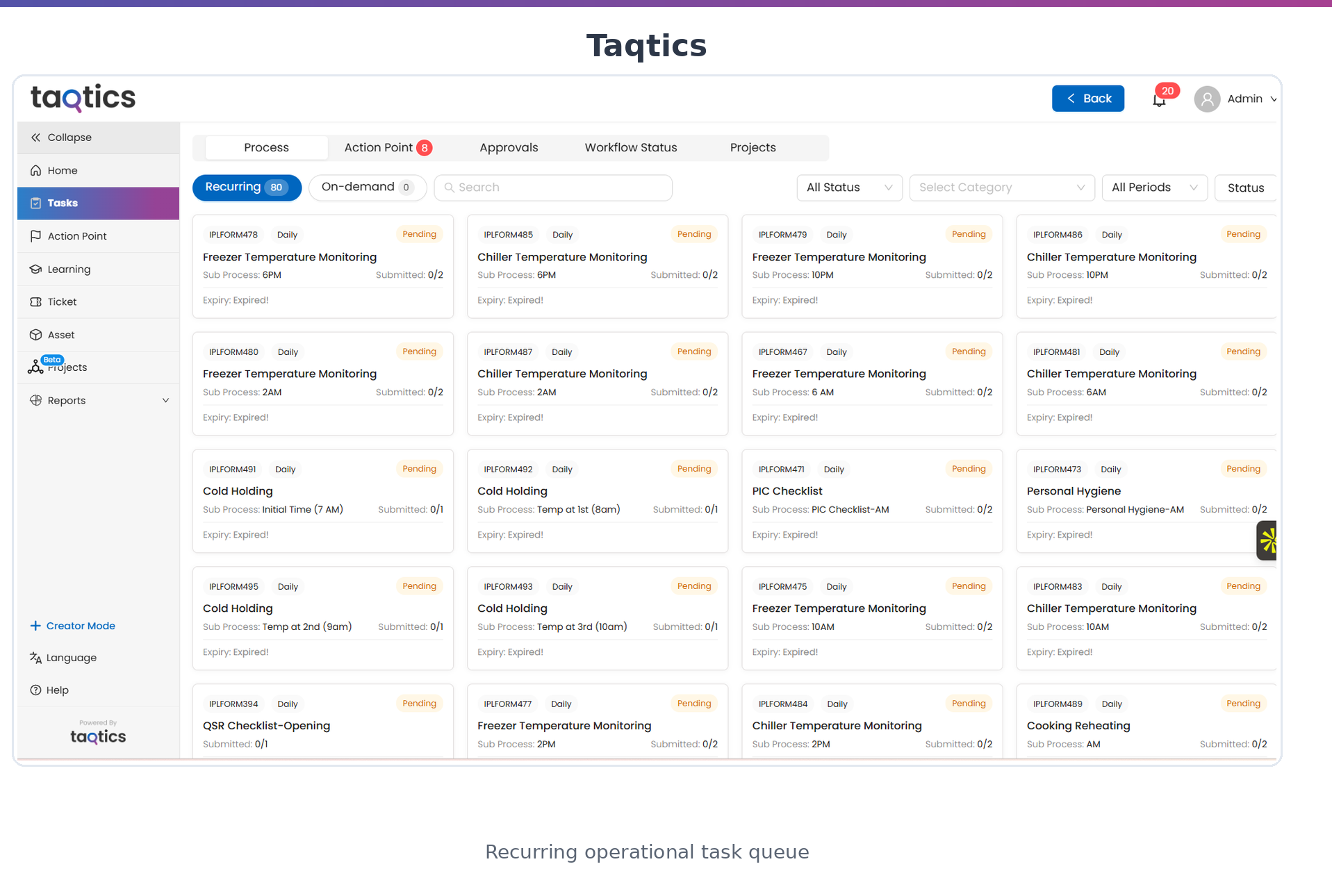The width and height of the screenshot is (1332, 896).
Task: Click the Admin user avatar icon
Action: point(1207,99)
